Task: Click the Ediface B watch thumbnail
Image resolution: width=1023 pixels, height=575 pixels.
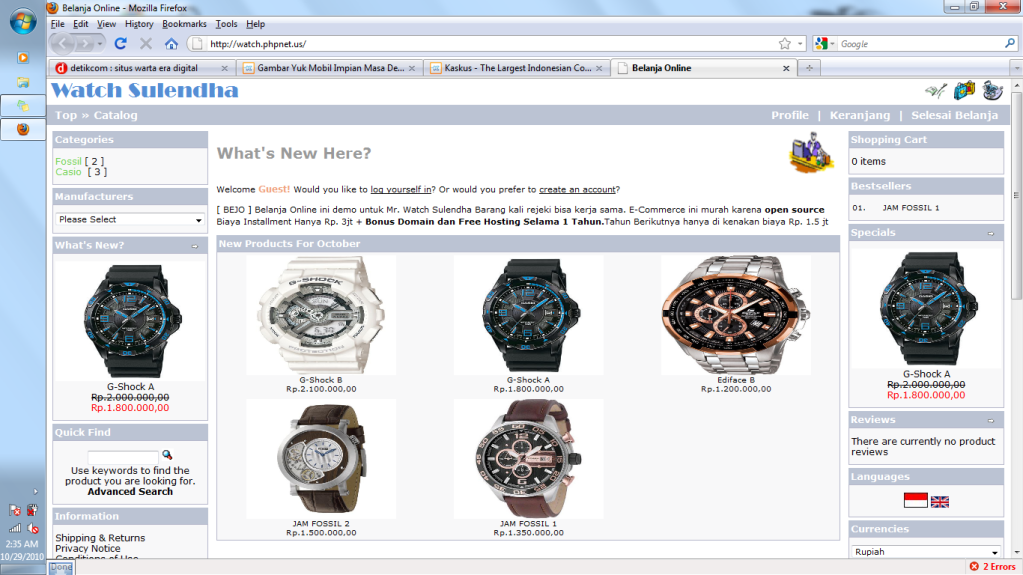Action: pyautogui.click(x=735, y=315)
